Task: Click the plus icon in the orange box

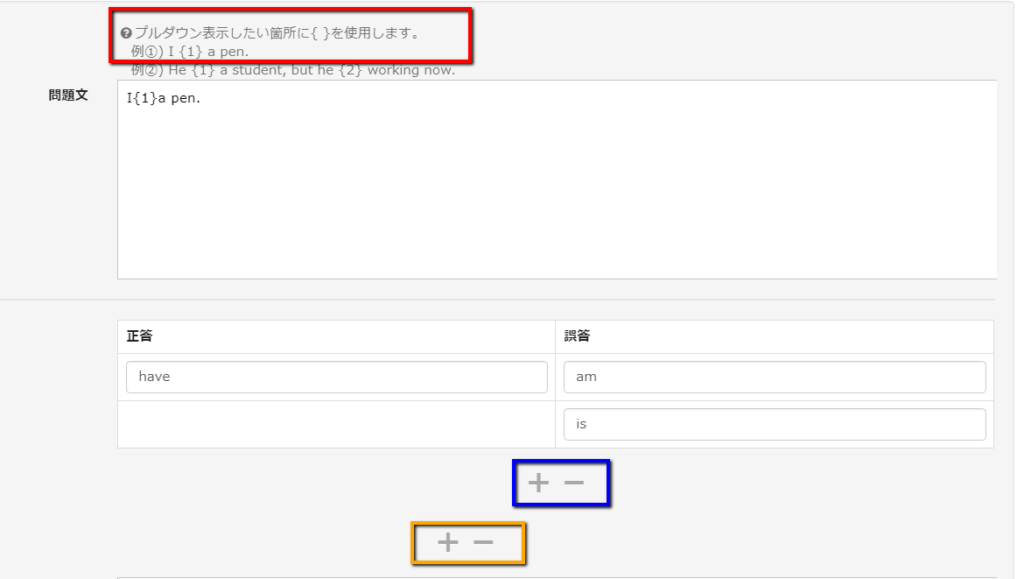Action: [x=448, y=542]
